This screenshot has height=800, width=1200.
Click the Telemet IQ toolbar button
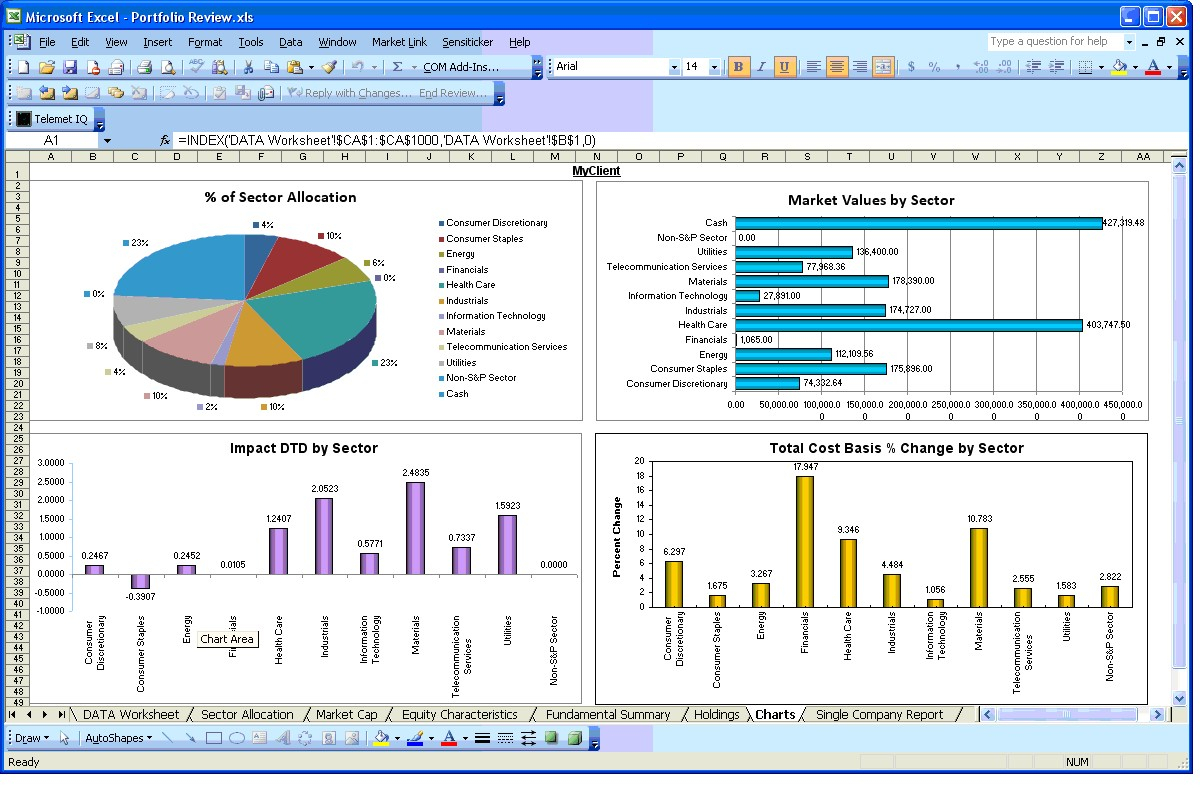(55, 118)
